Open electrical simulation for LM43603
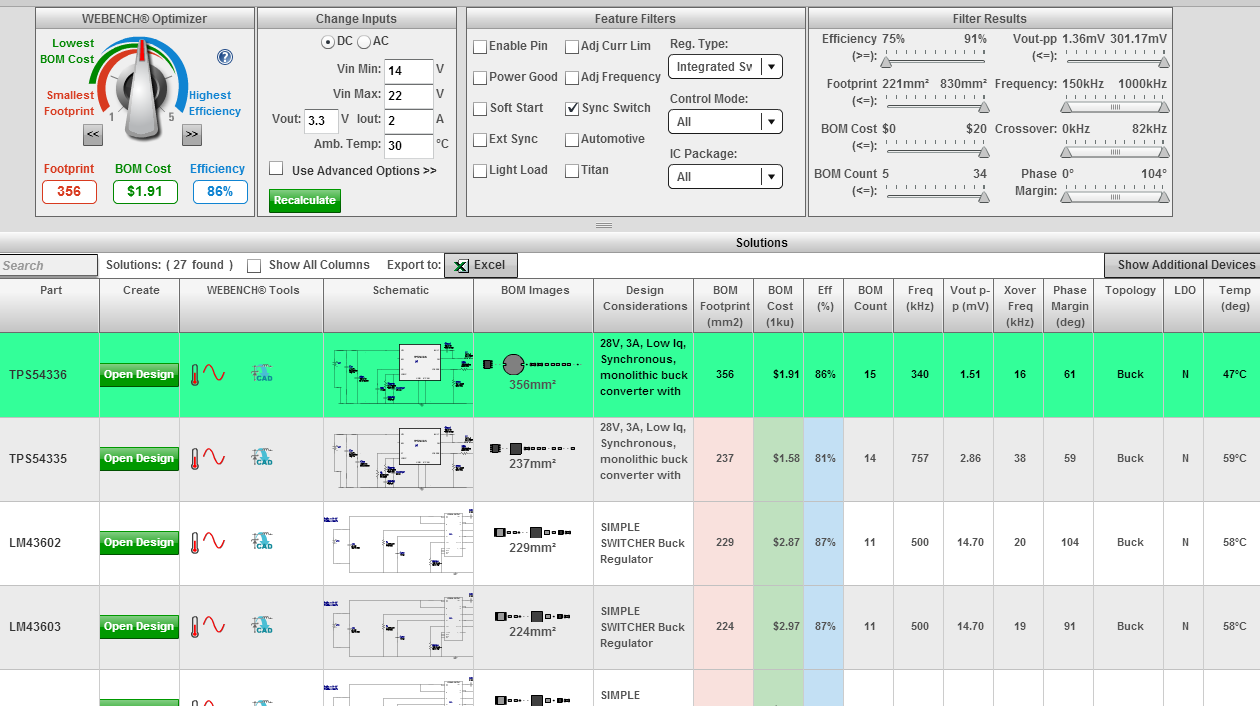 215,626
